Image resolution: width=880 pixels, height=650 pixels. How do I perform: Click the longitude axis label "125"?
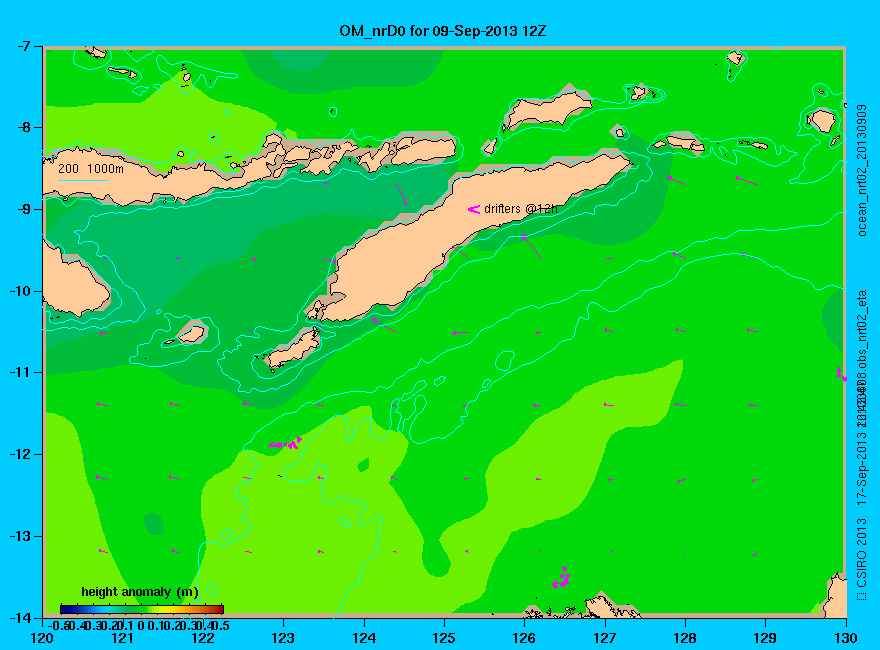point(444,638)
